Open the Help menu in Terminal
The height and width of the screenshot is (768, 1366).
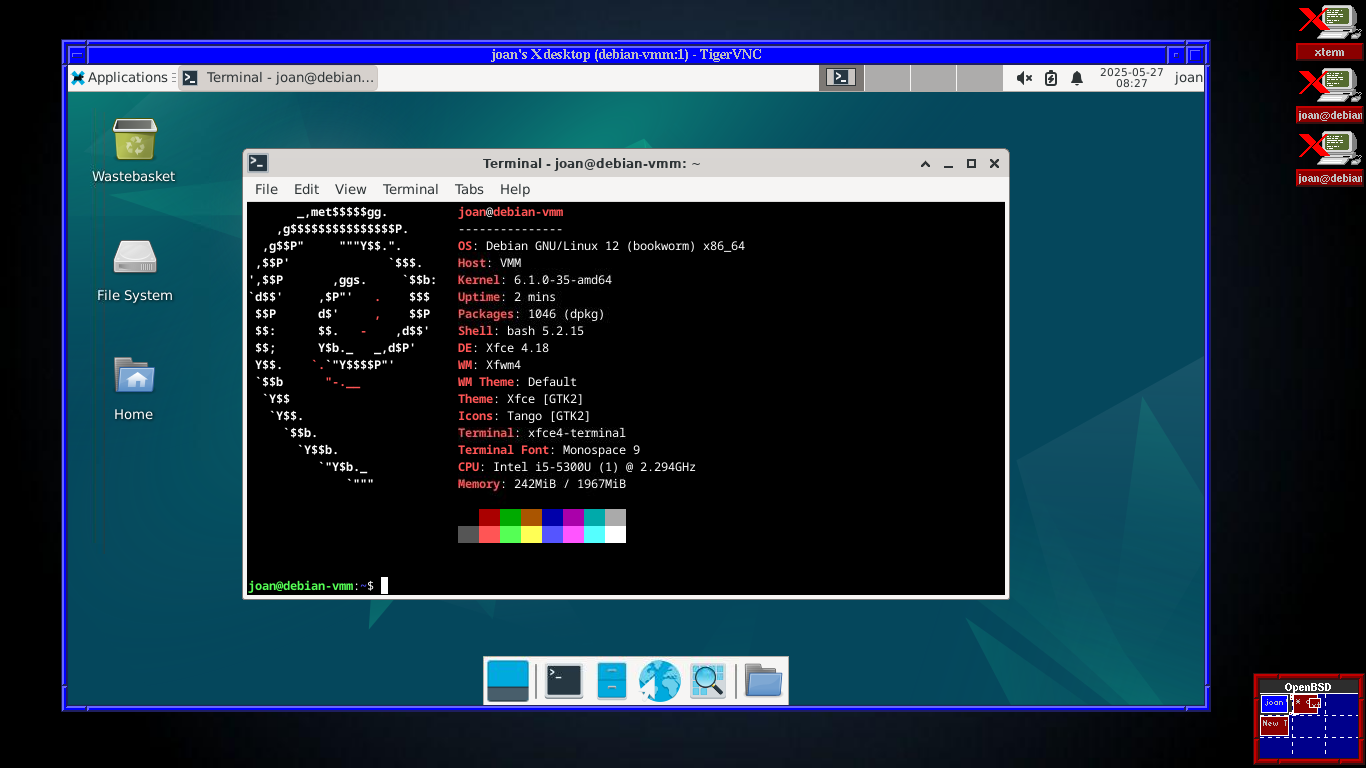pos(515,189)
